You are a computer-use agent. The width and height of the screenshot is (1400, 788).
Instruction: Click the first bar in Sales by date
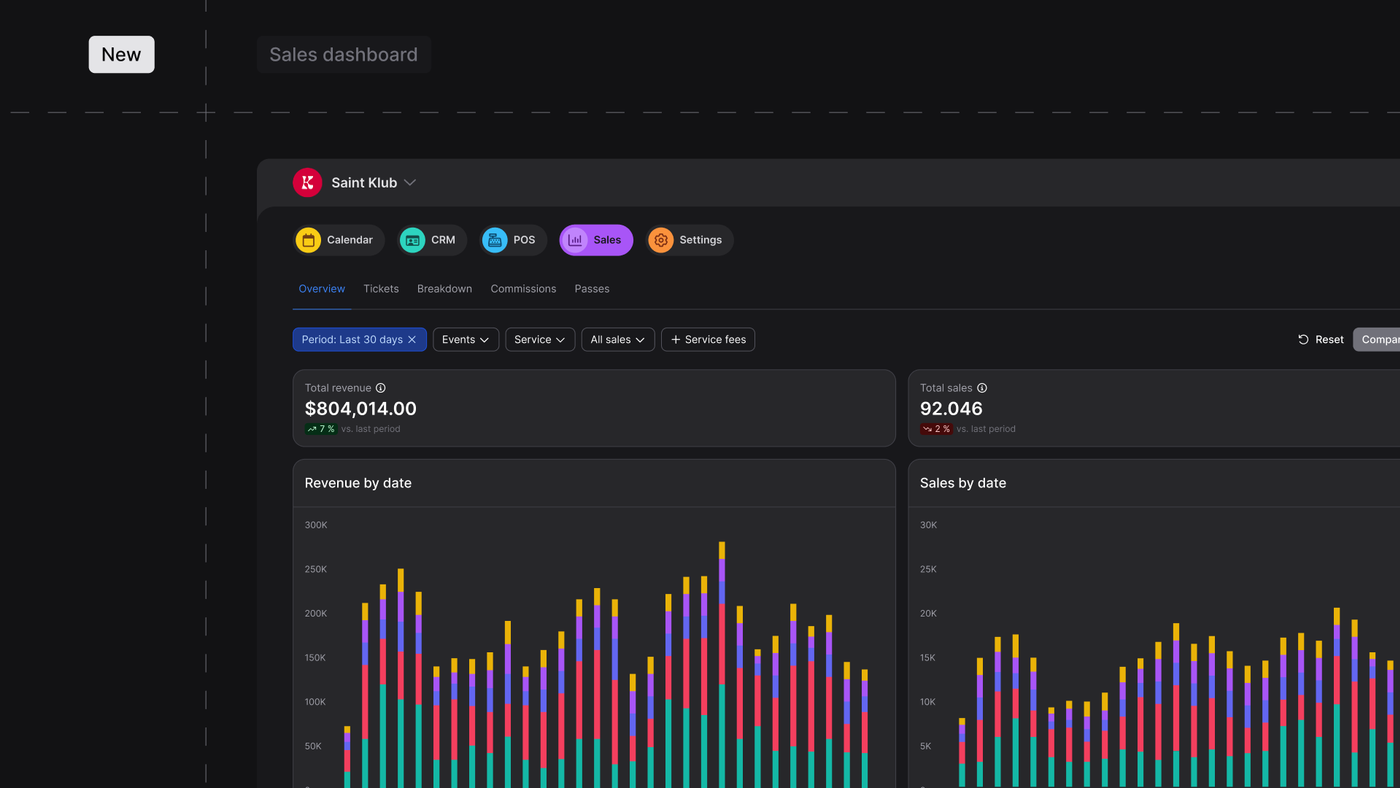[x=962, y=753]
